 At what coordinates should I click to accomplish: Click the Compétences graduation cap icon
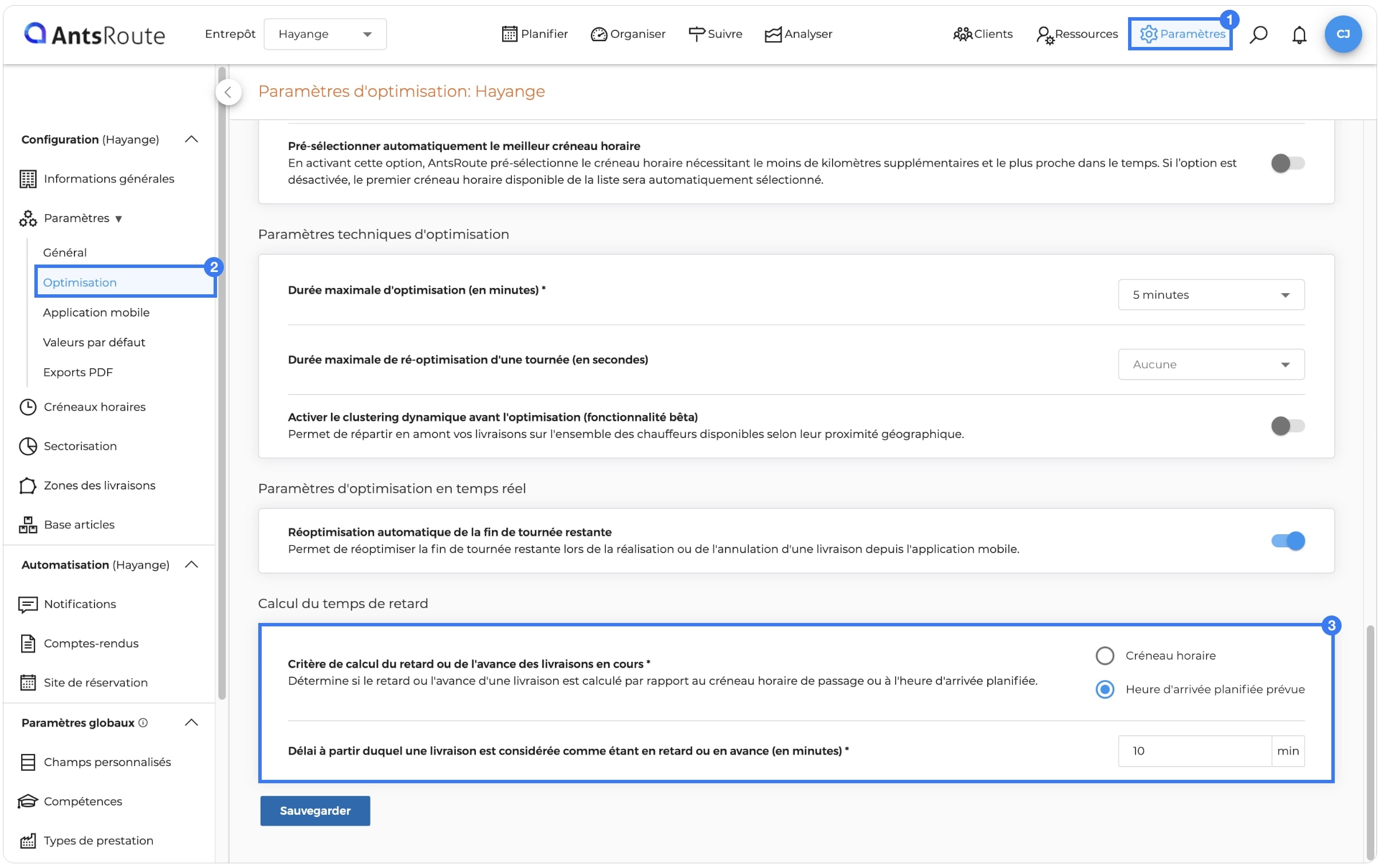click(x=27, y=801)
